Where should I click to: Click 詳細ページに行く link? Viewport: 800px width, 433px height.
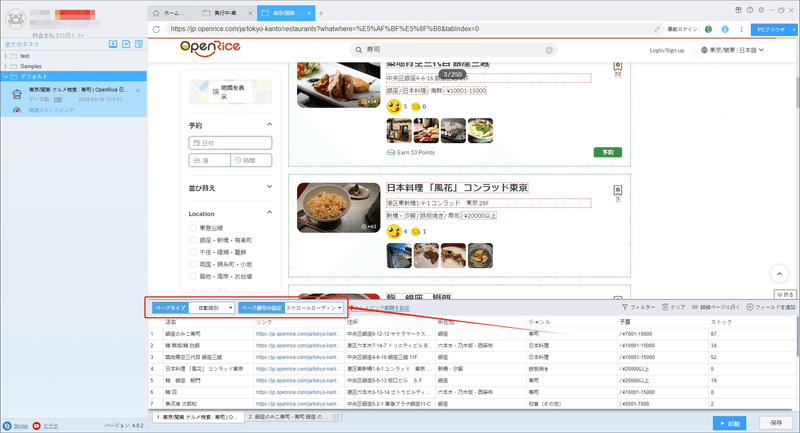tap(715, 307)
